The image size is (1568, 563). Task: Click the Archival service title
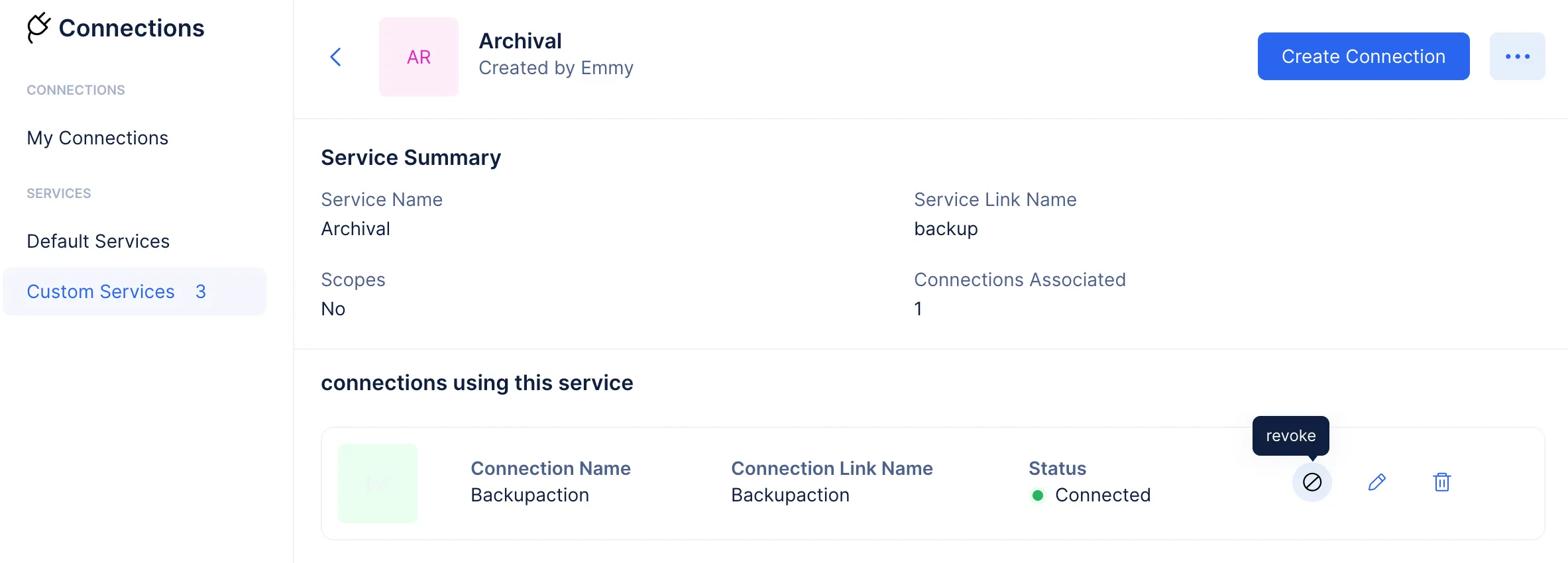click(x=520, y=41)
